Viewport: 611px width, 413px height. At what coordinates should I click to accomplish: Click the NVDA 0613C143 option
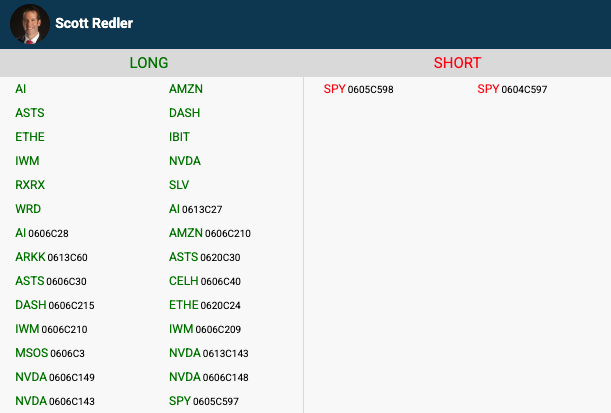(x=209, y=353)
